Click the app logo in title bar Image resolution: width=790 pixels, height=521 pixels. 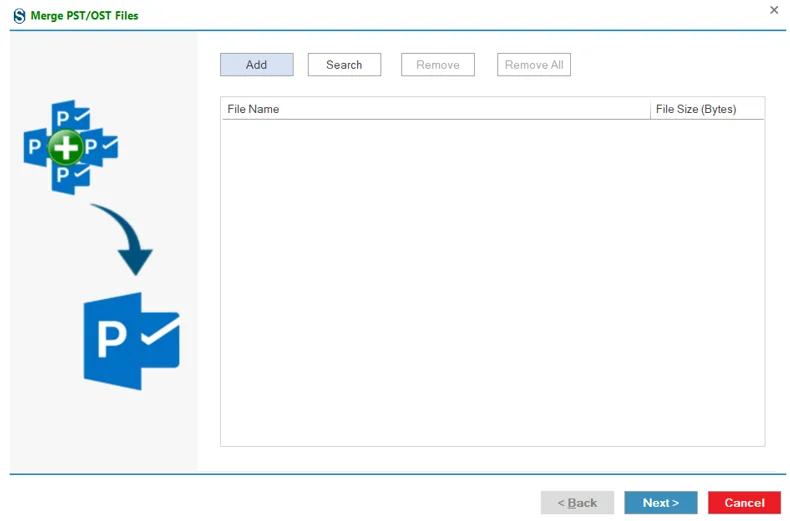(x=19, y=16)
